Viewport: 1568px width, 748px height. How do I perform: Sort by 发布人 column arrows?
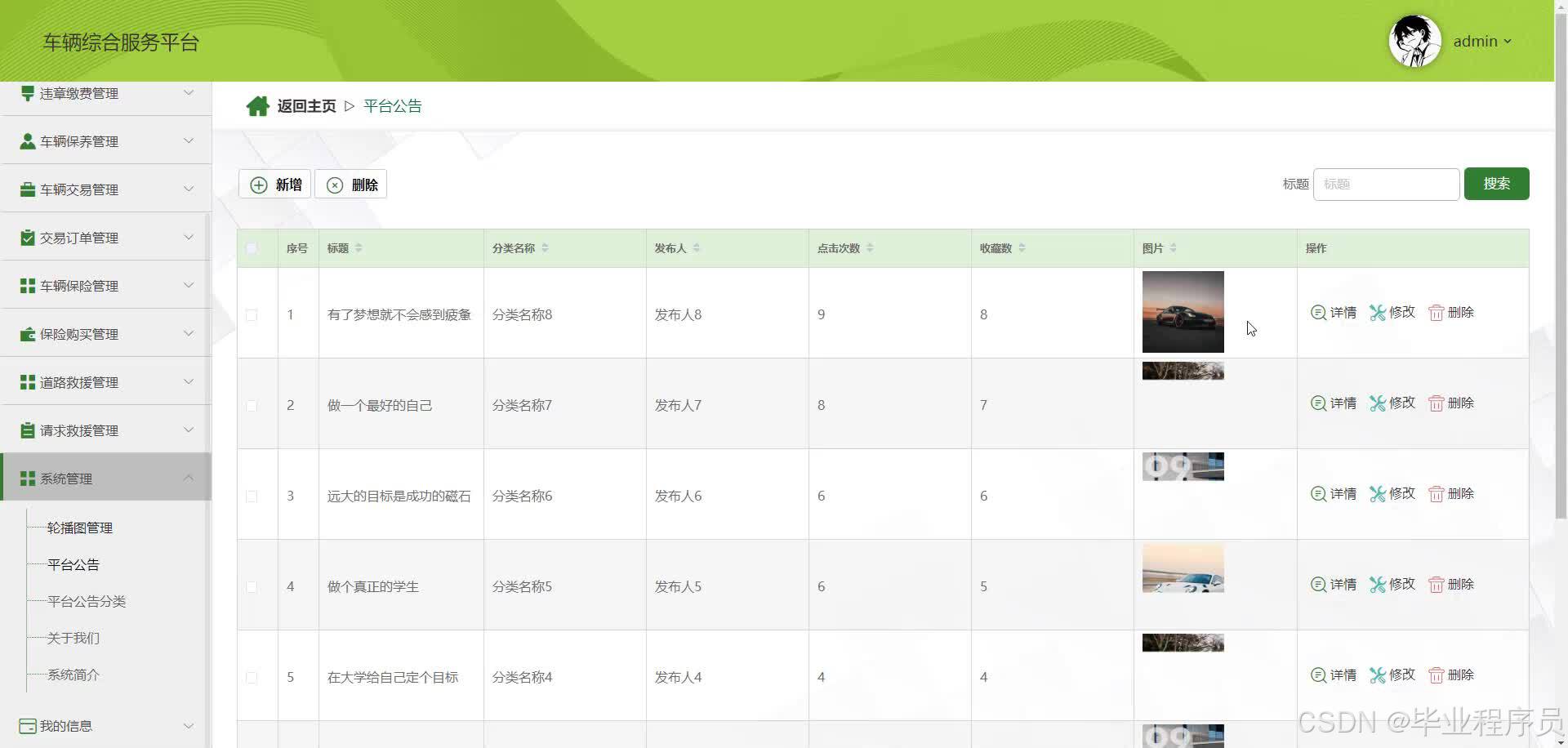click(x=696, y=248)
